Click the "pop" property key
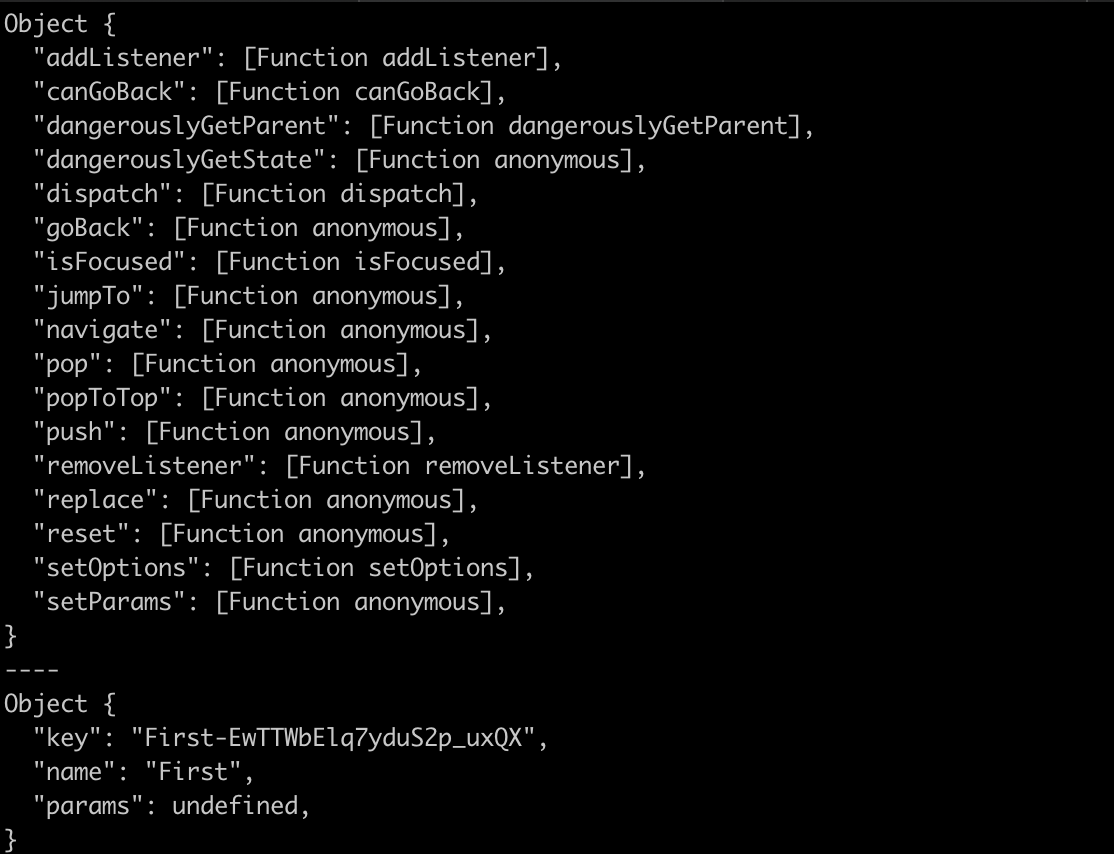 coord(67,364)
